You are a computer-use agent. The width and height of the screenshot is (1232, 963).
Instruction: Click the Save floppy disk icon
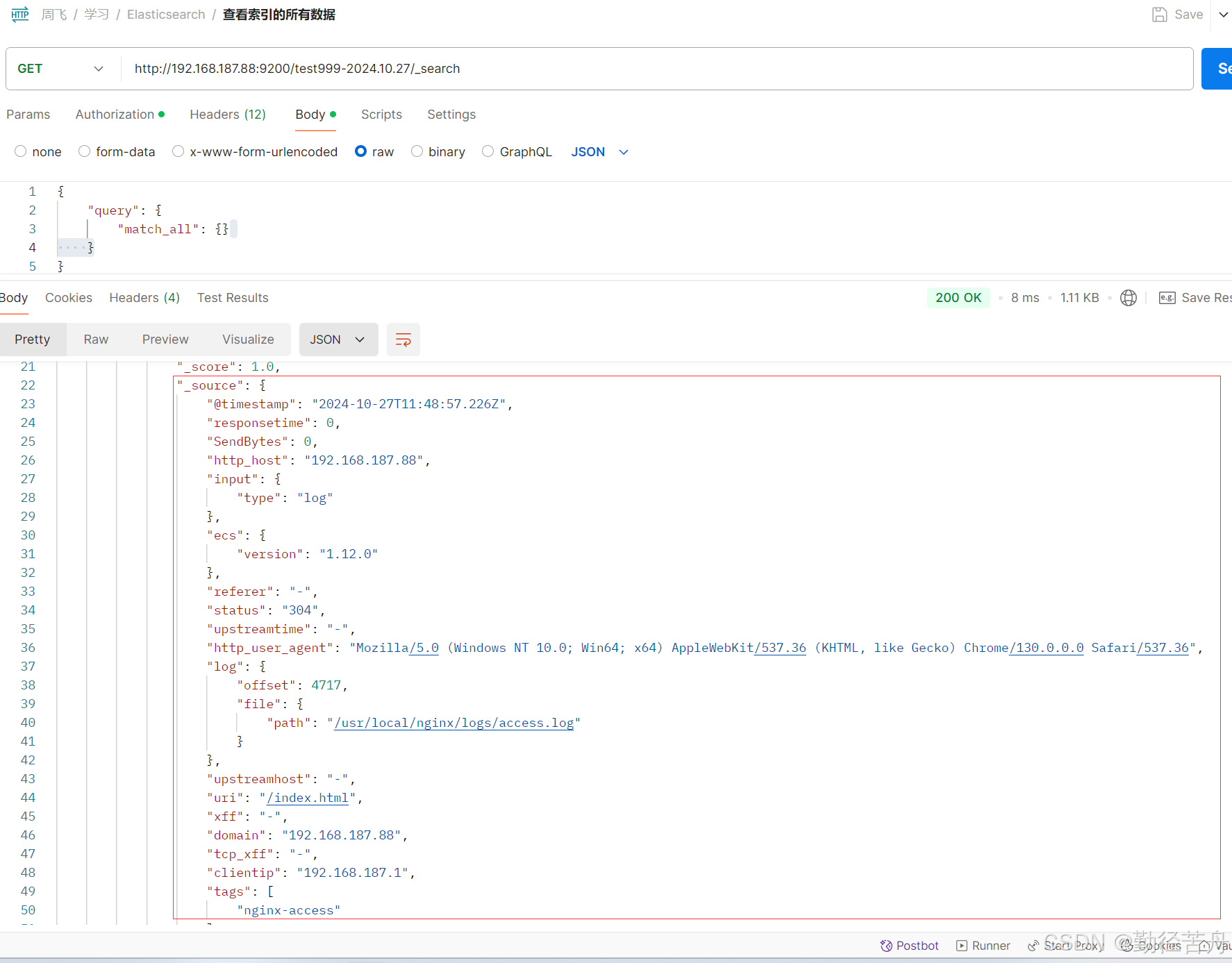1159,15
